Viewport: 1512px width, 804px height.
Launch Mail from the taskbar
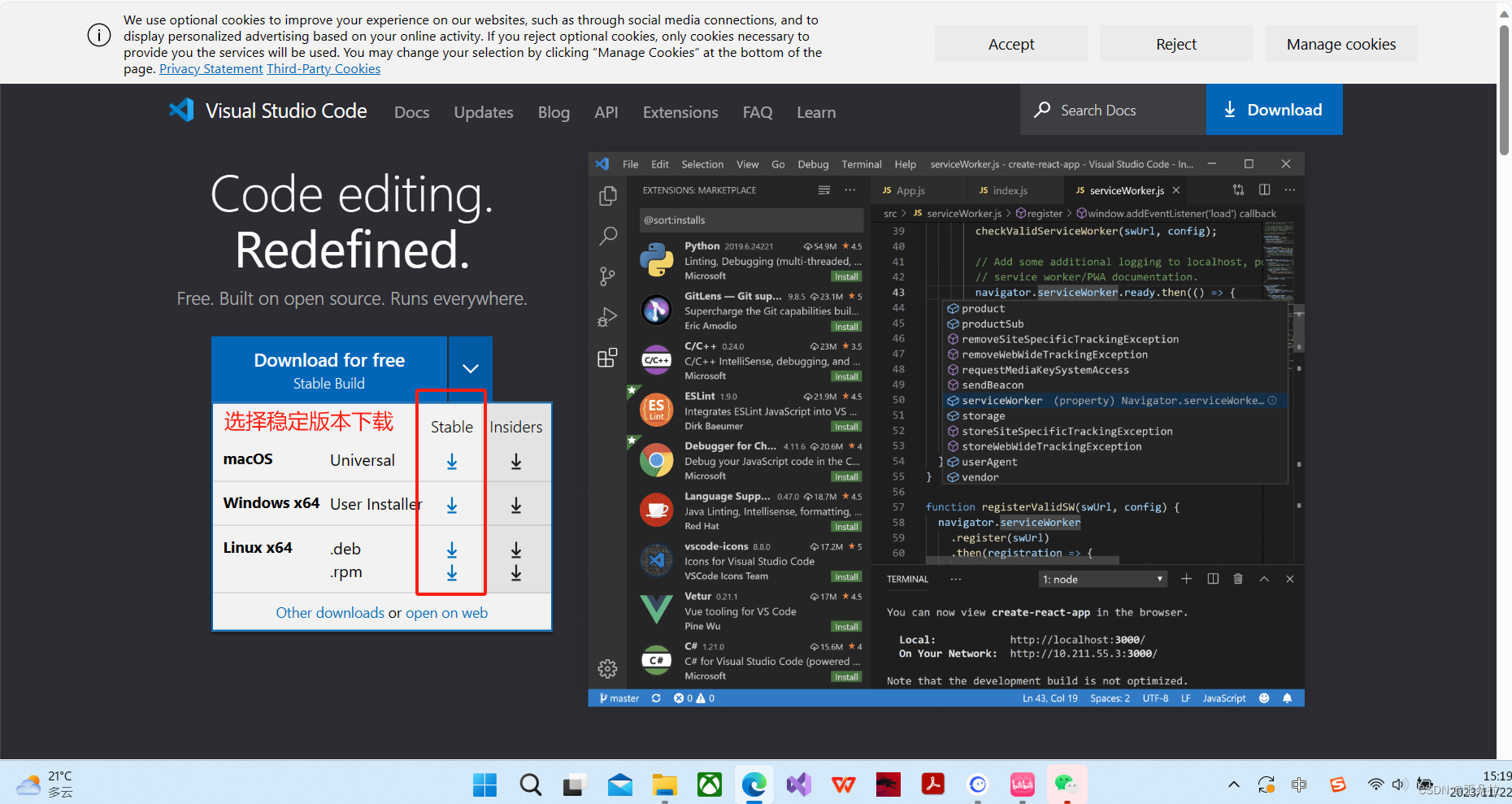click(x=620, y=784)
